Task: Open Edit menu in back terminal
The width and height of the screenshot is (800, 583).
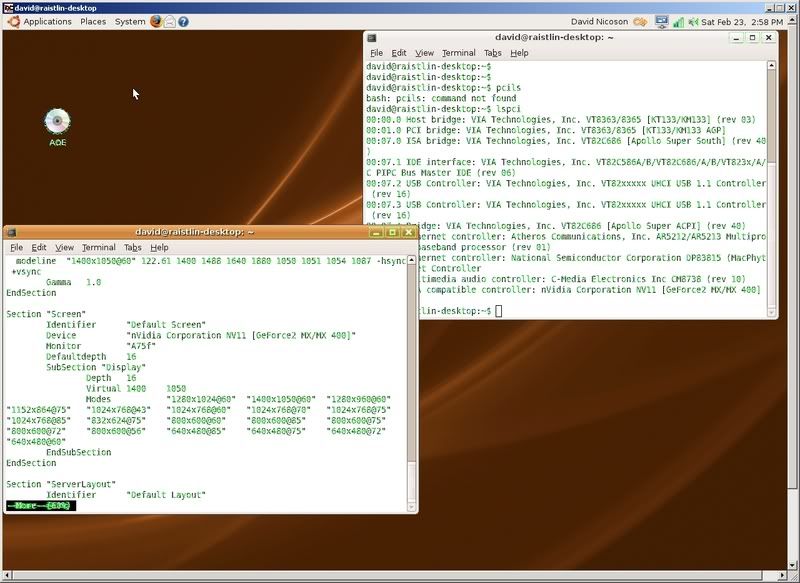Action: (x=399, y=53)
